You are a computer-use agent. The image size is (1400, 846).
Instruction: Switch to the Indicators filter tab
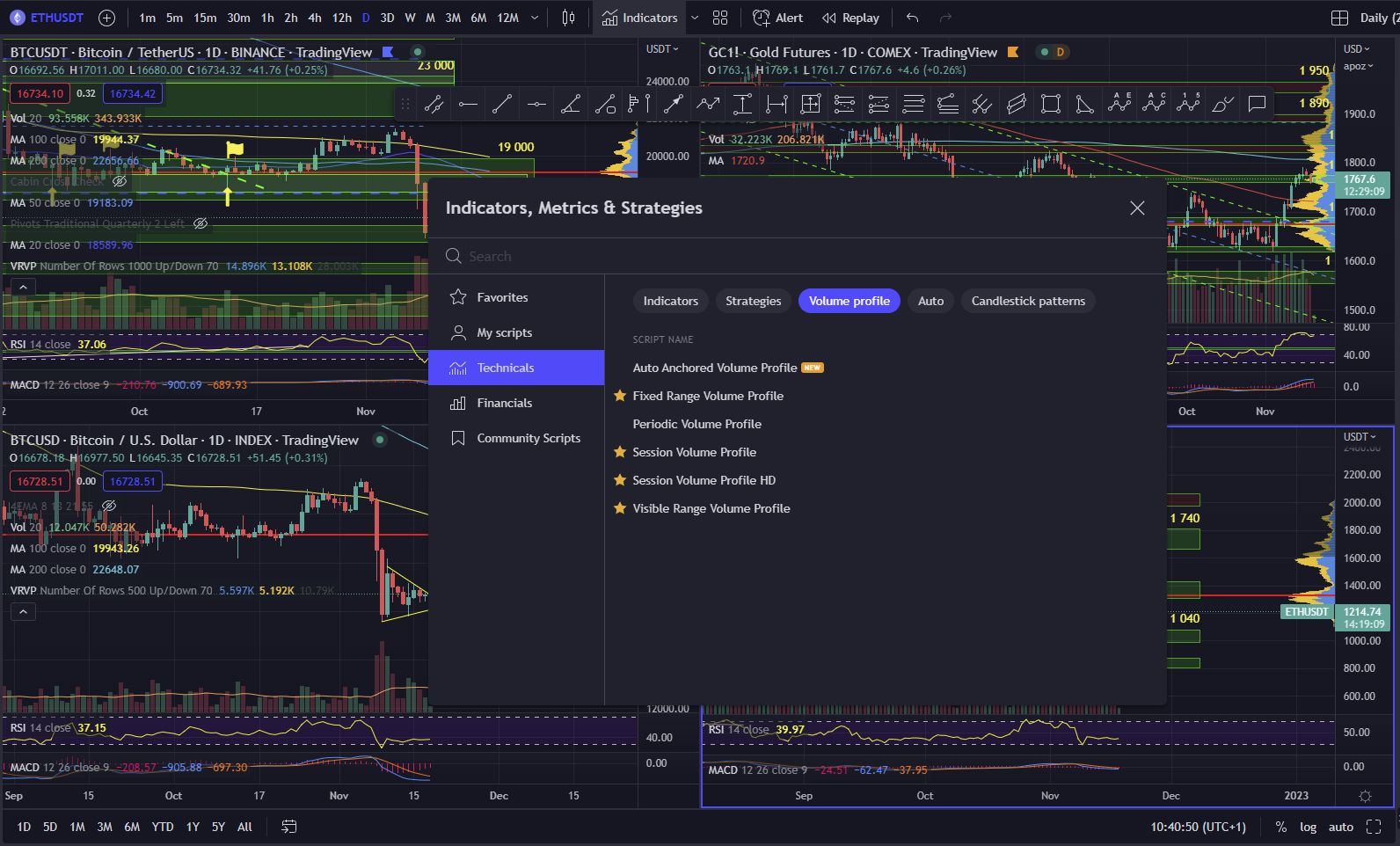click(671, 301)
